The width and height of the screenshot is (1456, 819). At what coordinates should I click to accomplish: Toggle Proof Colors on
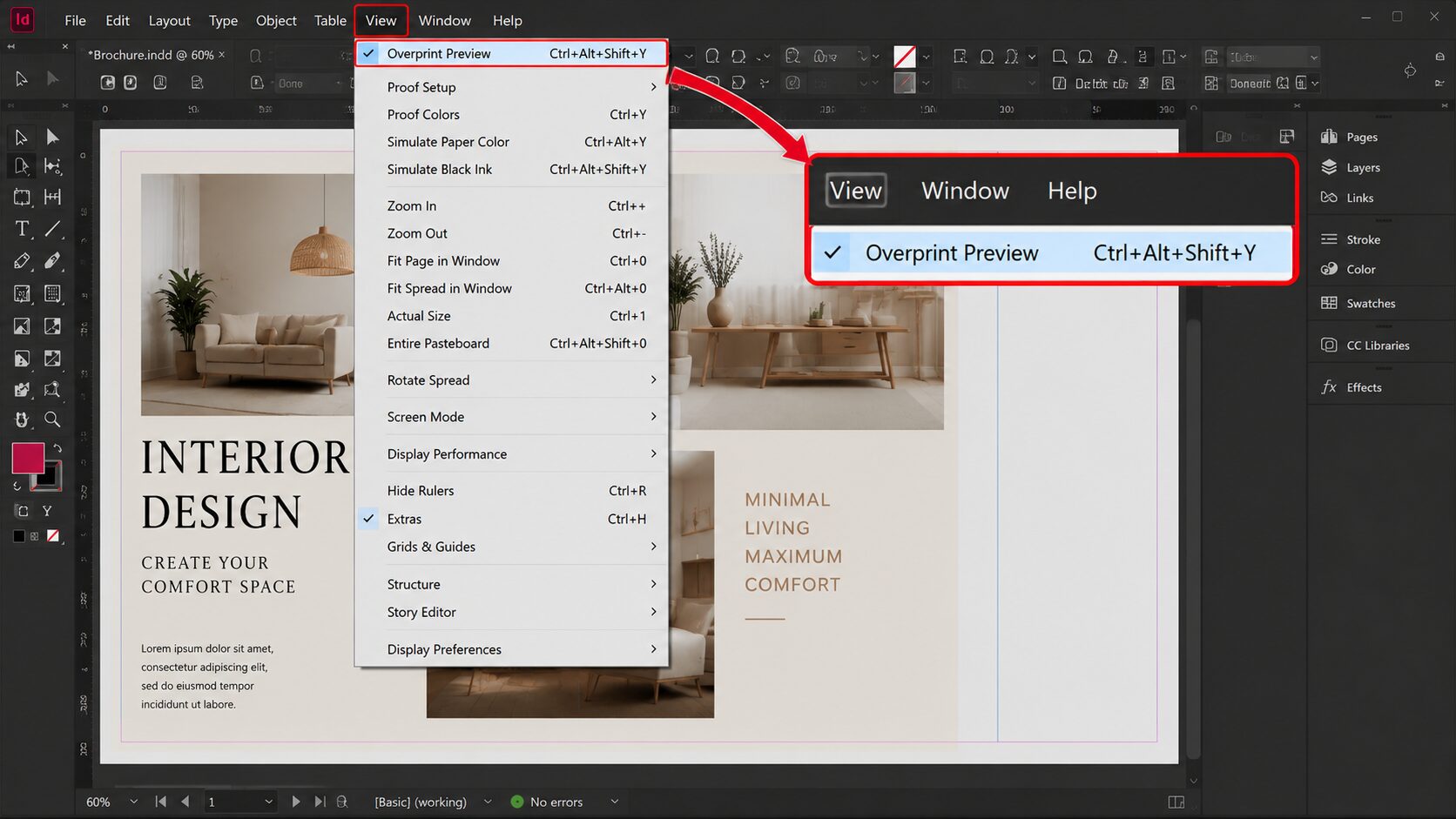point(512,114)
